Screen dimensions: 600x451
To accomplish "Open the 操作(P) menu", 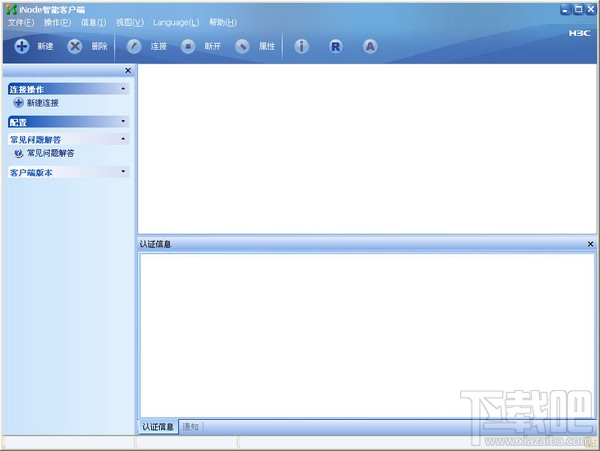I will coord(57,23).
